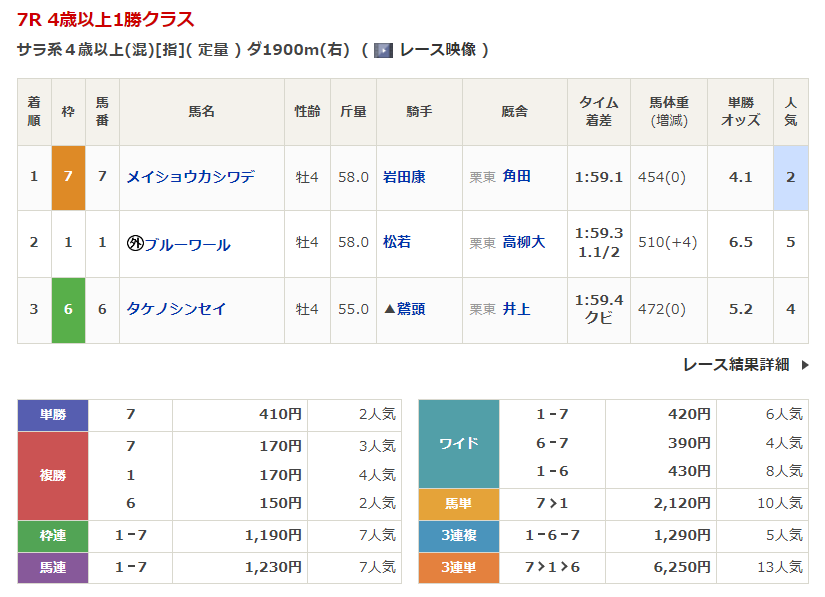
Task: Click the arrow next to レース結果詳細
Action: 805,365
